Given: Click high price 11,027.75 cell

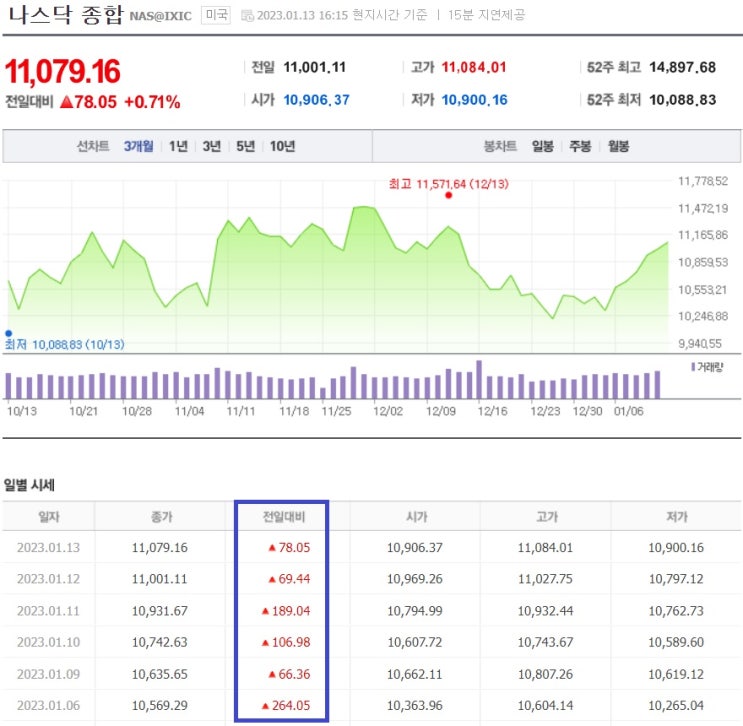Looking at the screenshot, I should 545,579.
